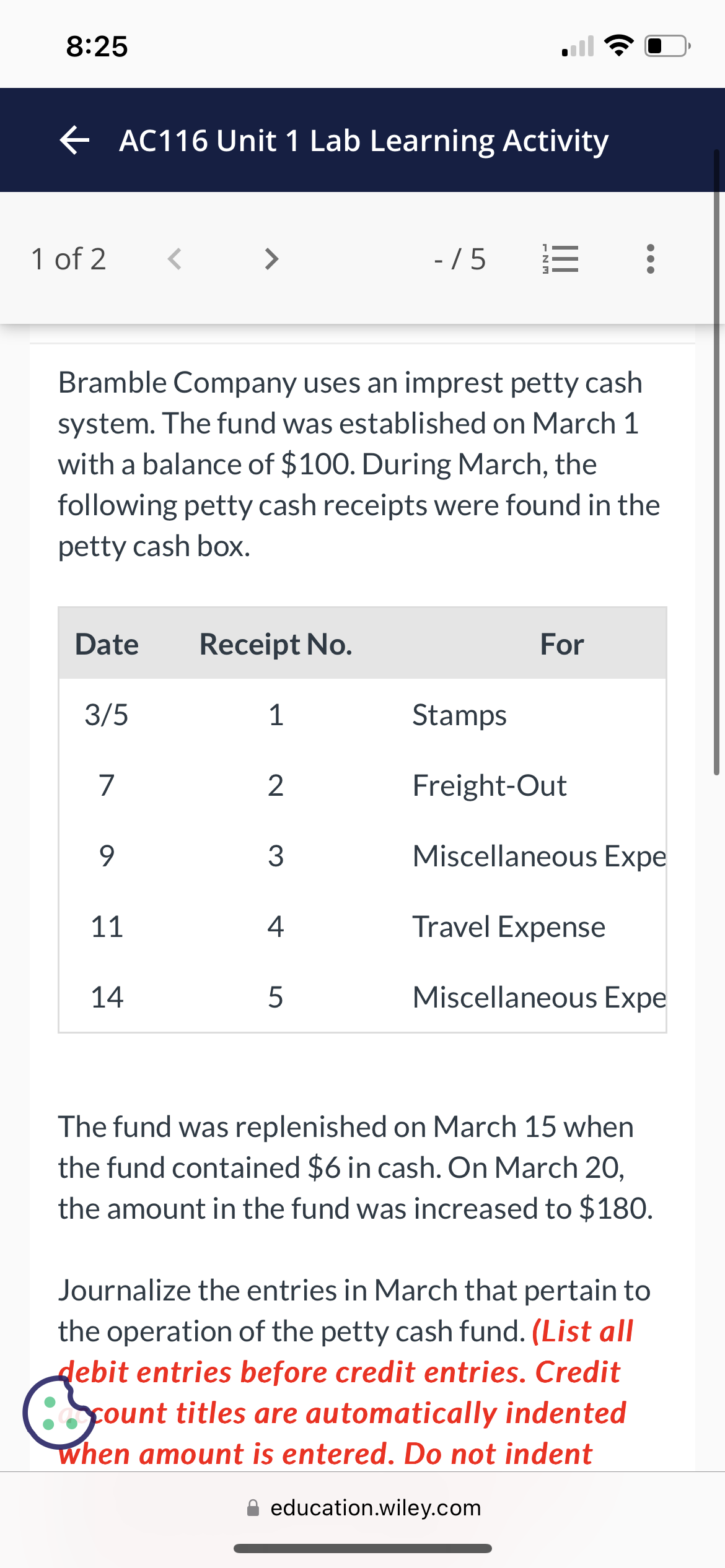
Task: Tap the Wi-Fi status icon
Action: point(619,46)
